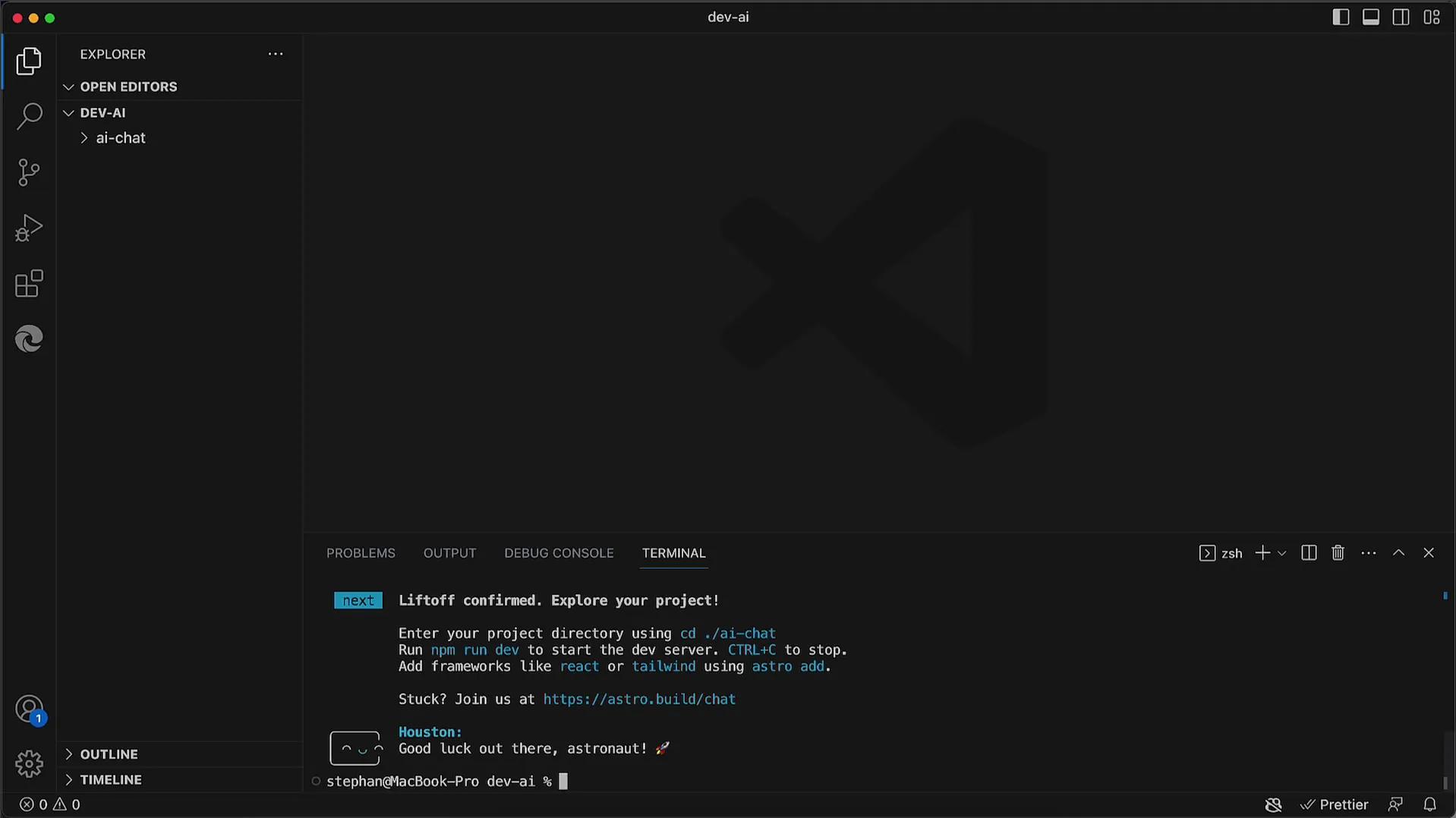The image size is (1456, 818).
Task: Click Prettier status bar item
Action: [x=1335, y=804]
